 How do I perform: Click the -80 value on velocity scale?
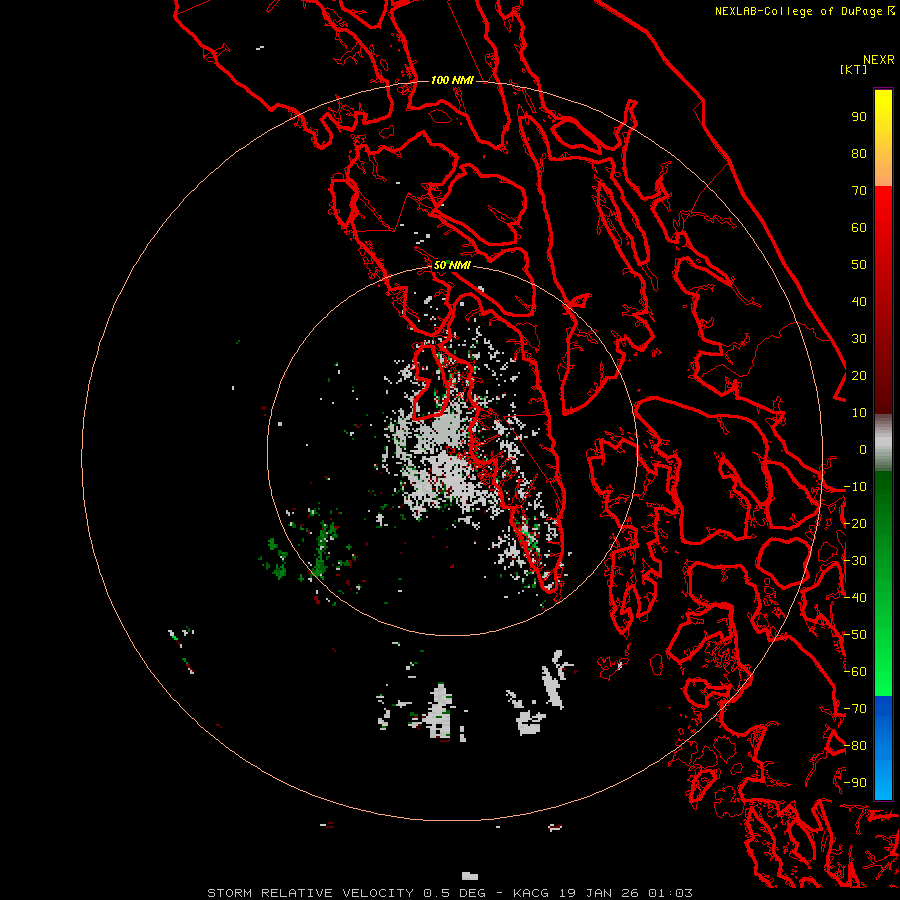pos(855,746)
